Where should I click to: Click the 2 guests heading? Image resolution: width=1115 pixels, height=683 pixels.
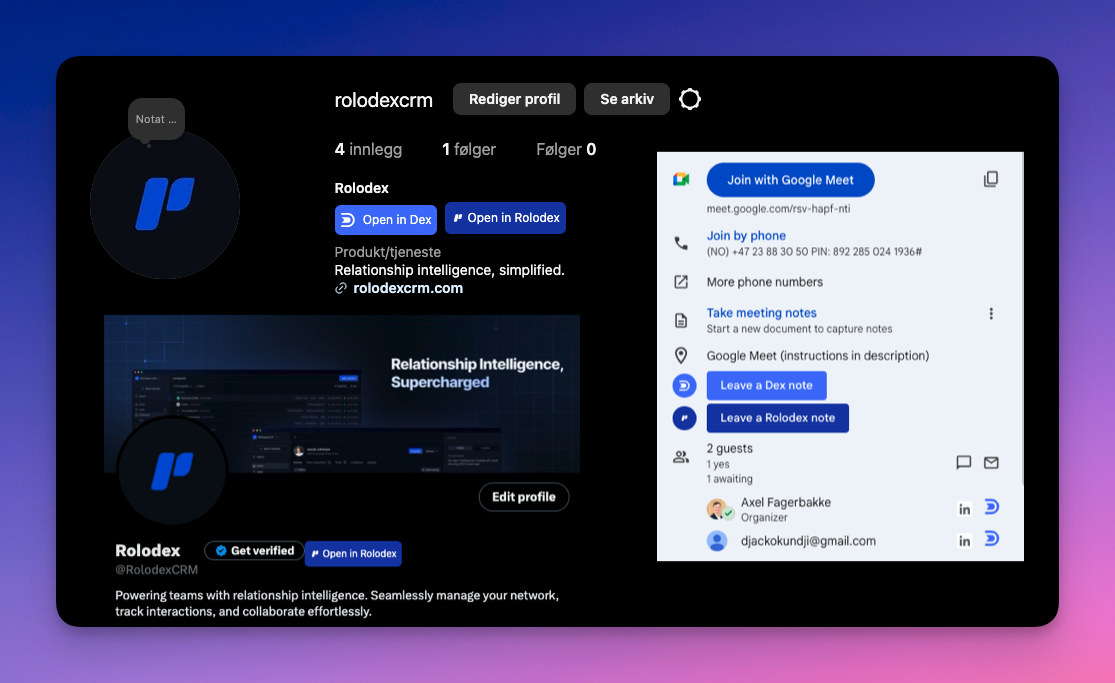[729, 448]
